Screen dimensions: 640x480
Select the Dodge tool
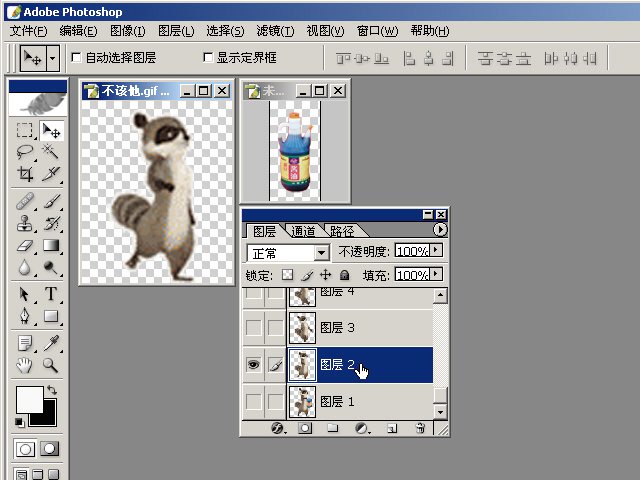click(51, 268)
